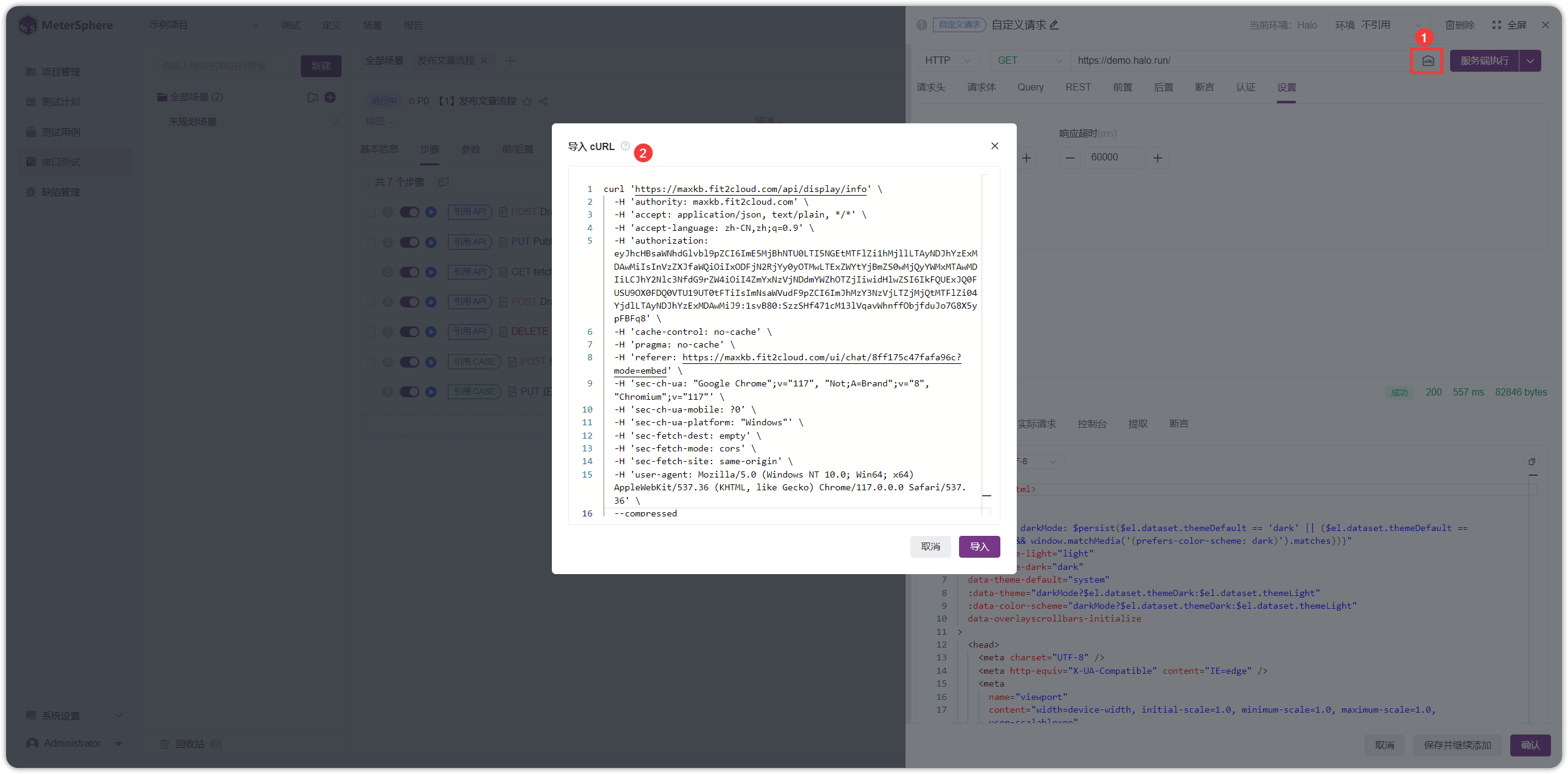Close the 导入 cURL dialog
Image resolution: width=1568 pixels, height=774 pixels.
point(995,145)
